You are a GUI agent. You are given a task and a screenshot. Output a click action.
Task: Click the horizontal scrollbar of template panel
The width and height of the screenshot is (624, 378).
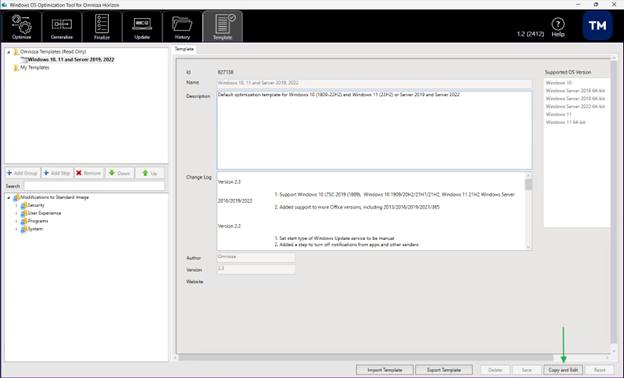point(365,357)
